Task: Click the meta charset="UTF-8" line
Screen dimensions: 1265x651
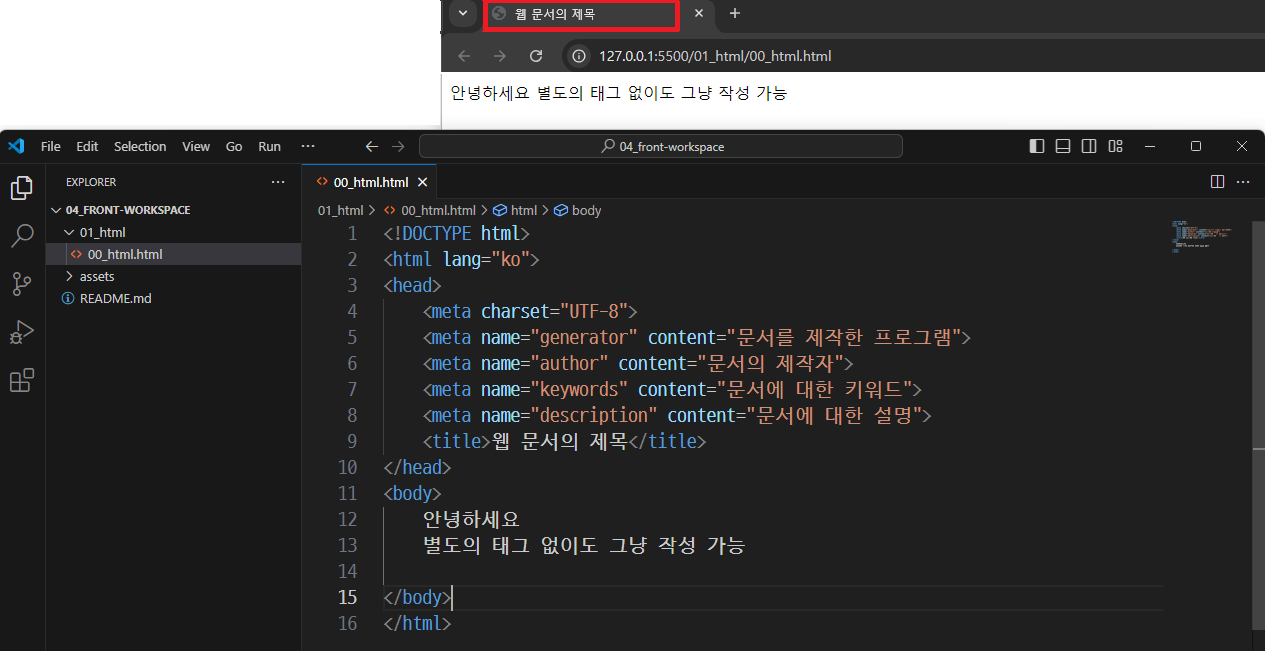Action: pyautogui.click(x=530, y=311)
